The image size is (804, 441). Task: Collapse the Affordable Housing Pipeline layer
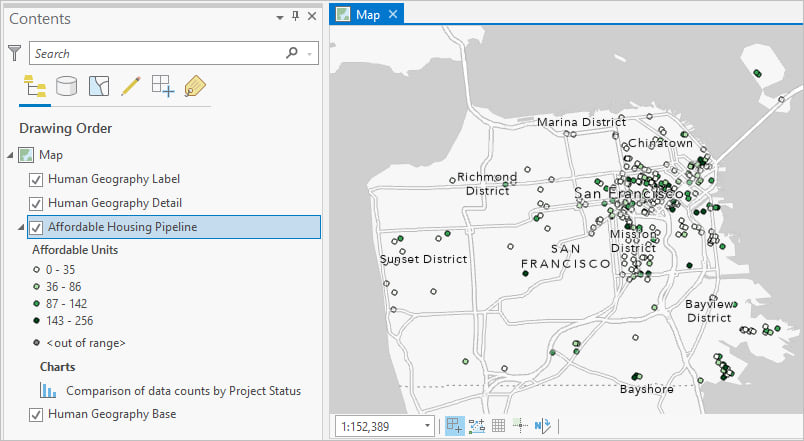pyautogui.click(x=22, y=228)
